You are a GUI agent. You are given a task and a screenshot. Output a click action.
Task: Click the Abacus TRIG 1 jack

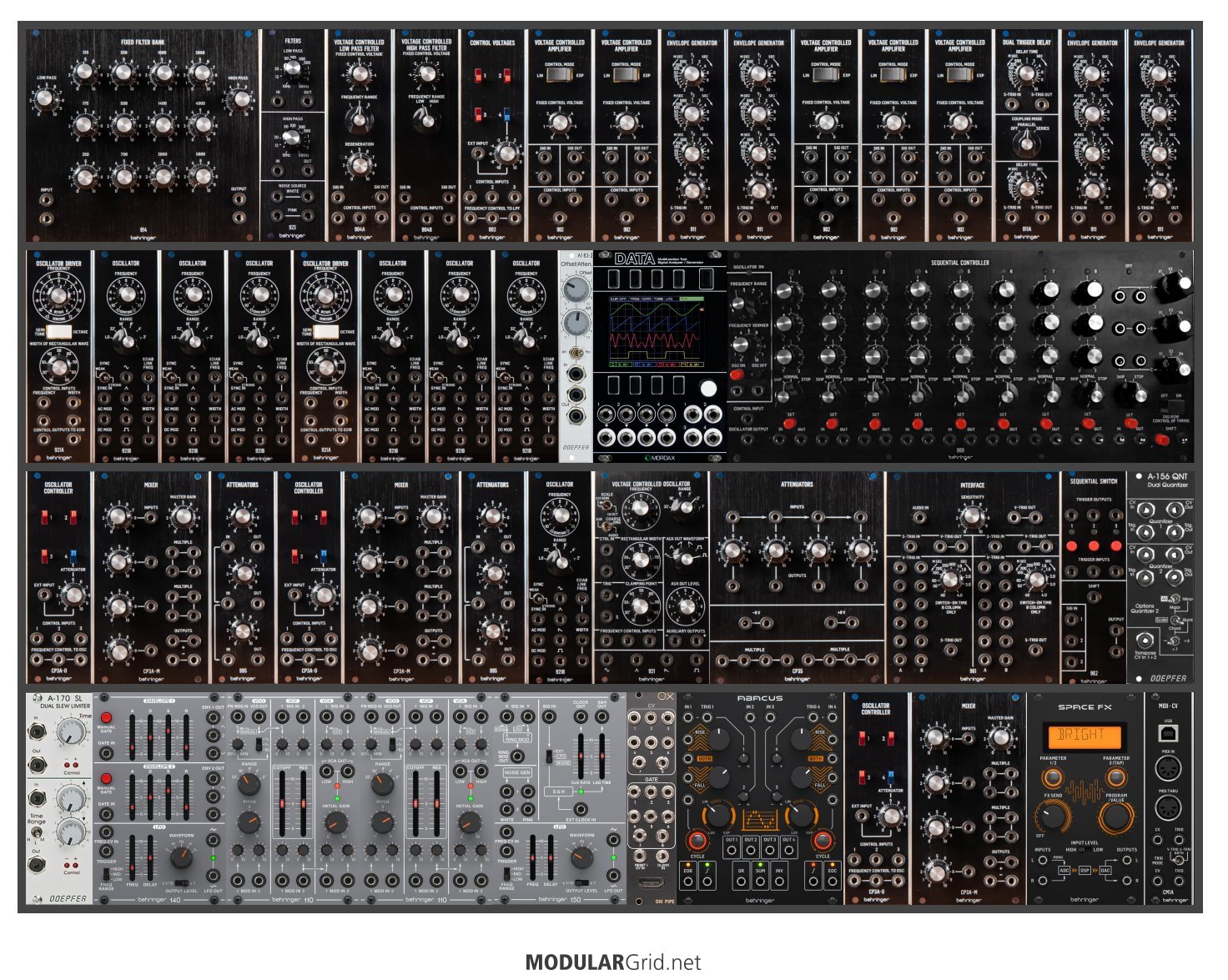708,719
